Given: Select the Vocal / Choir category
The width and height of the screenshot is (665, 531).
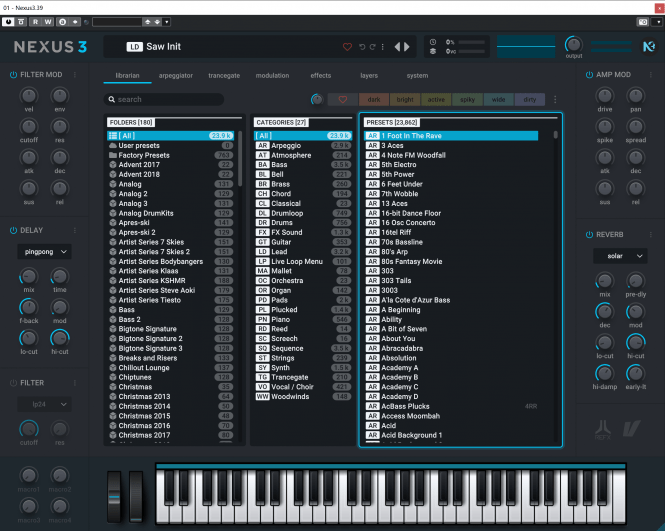Looking at the screenshot, I should 303,387.
